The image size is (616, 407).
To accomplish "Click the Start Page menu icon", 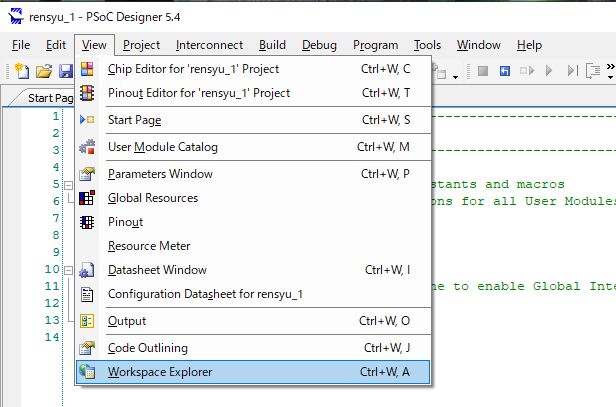I will coord(87,119).
